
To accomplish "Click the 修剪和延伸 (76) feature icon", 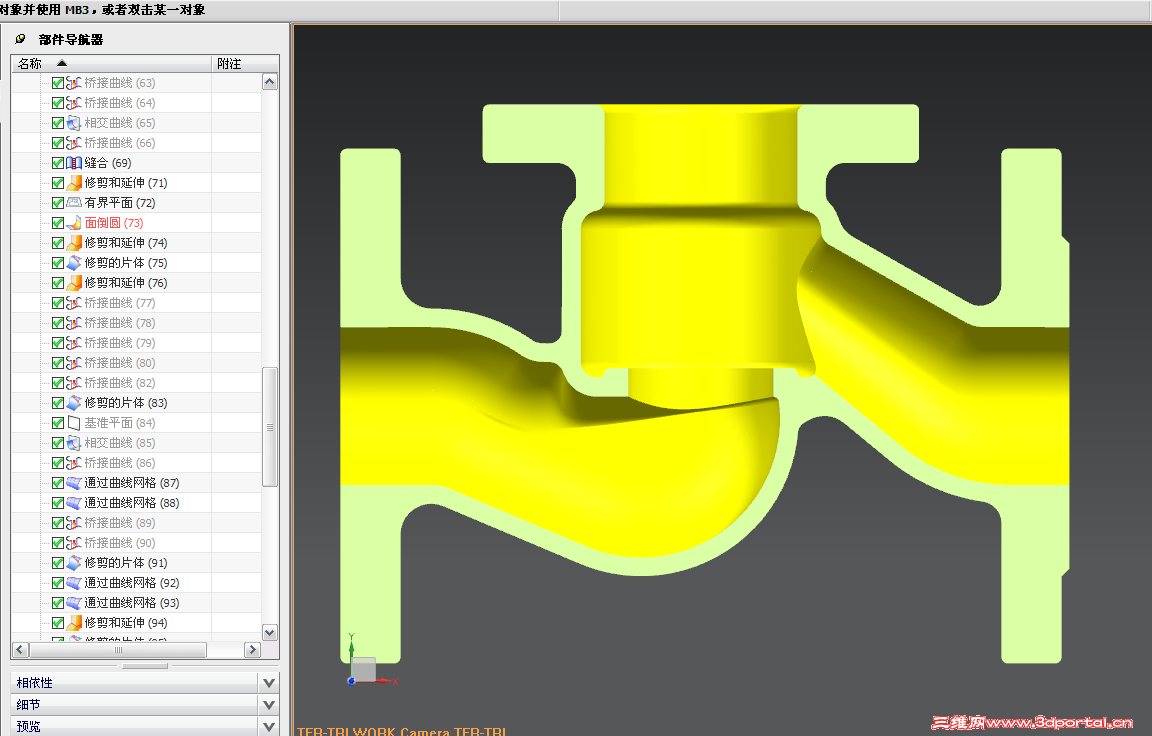I will (x=74, y=283).
